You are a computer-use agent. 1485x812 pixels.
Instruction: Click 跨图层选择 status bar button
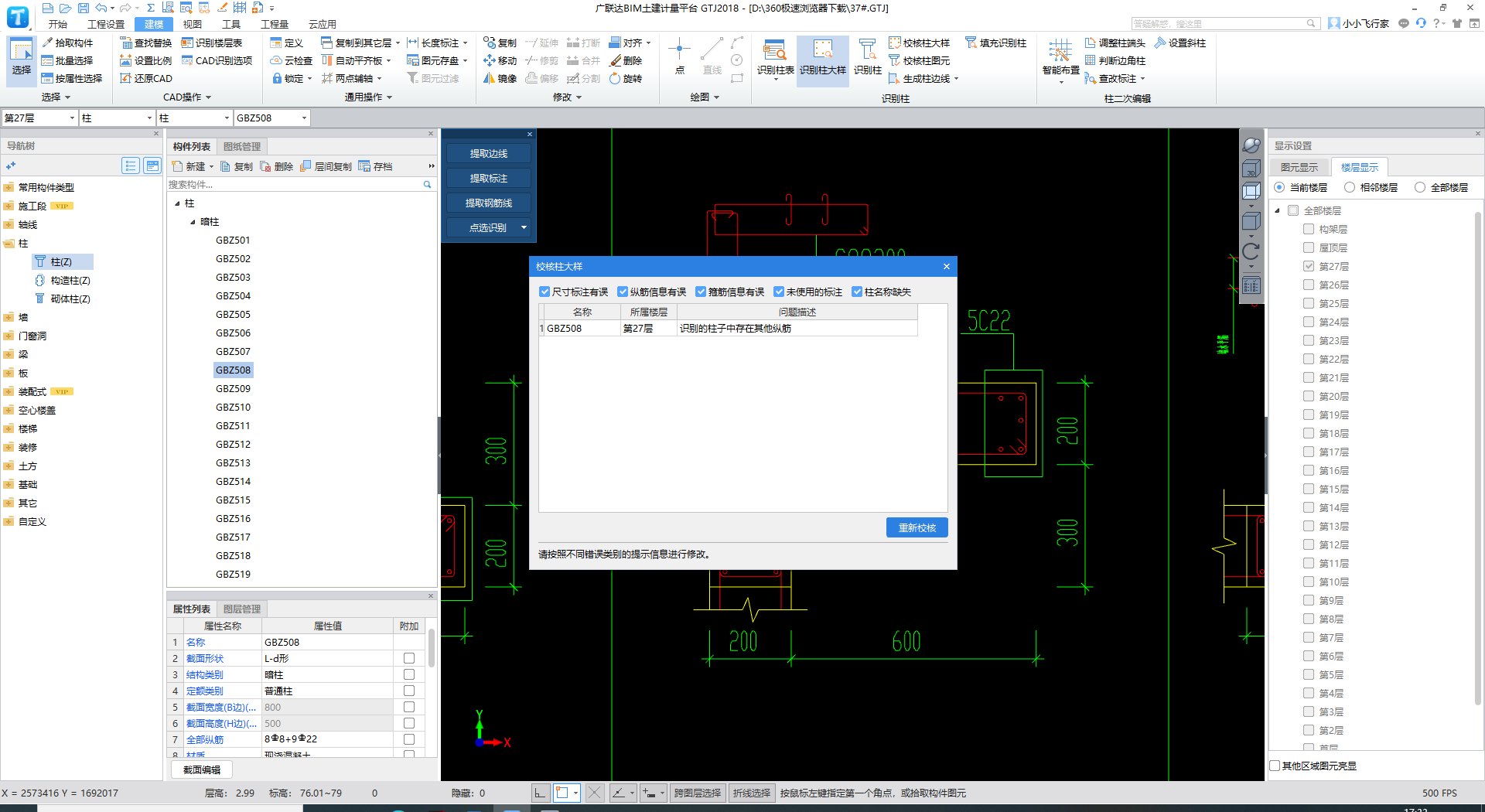[698, 793]
